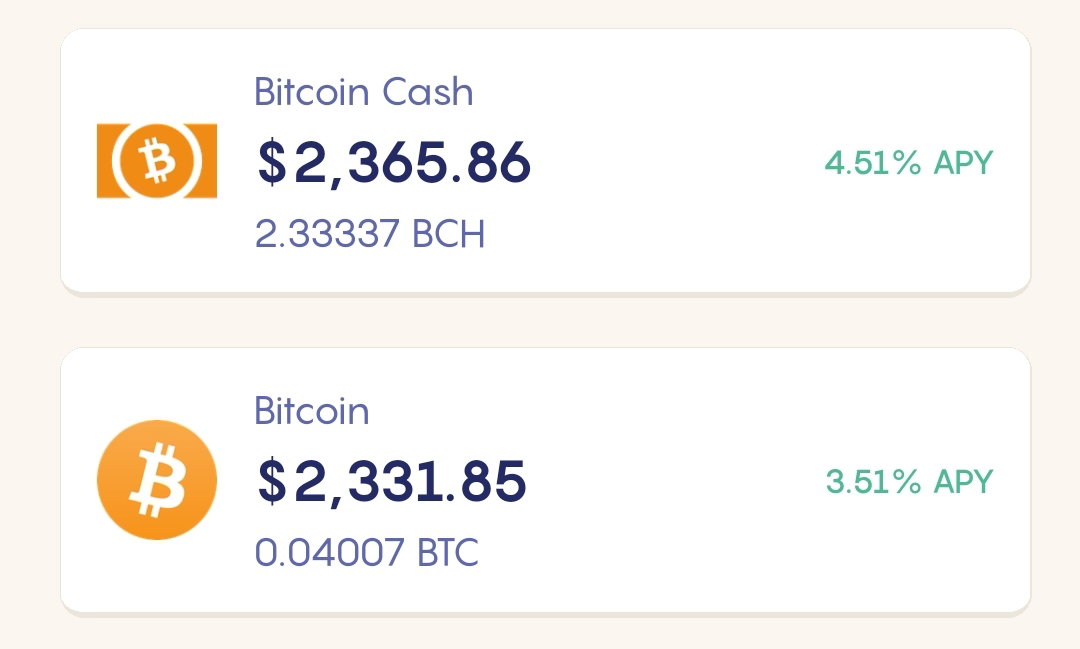Open the Bitcoin asset name in second card
This screenshot has width=1080, height=649.
(x=312, y=411)
